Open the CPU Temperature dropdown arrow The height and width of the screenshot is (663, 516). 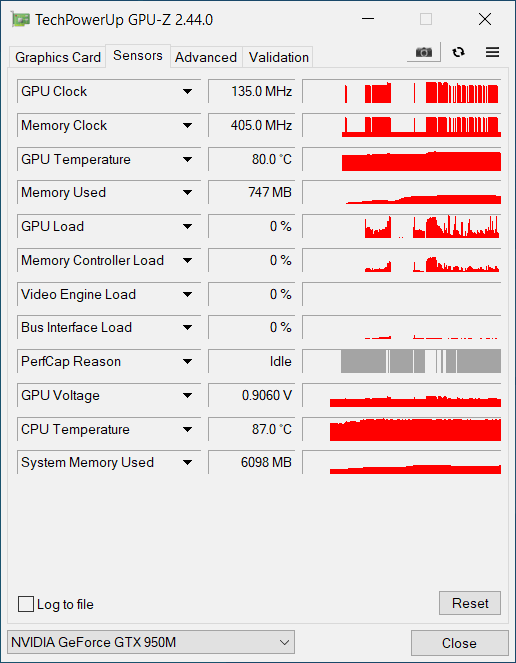tap(187, 429)
